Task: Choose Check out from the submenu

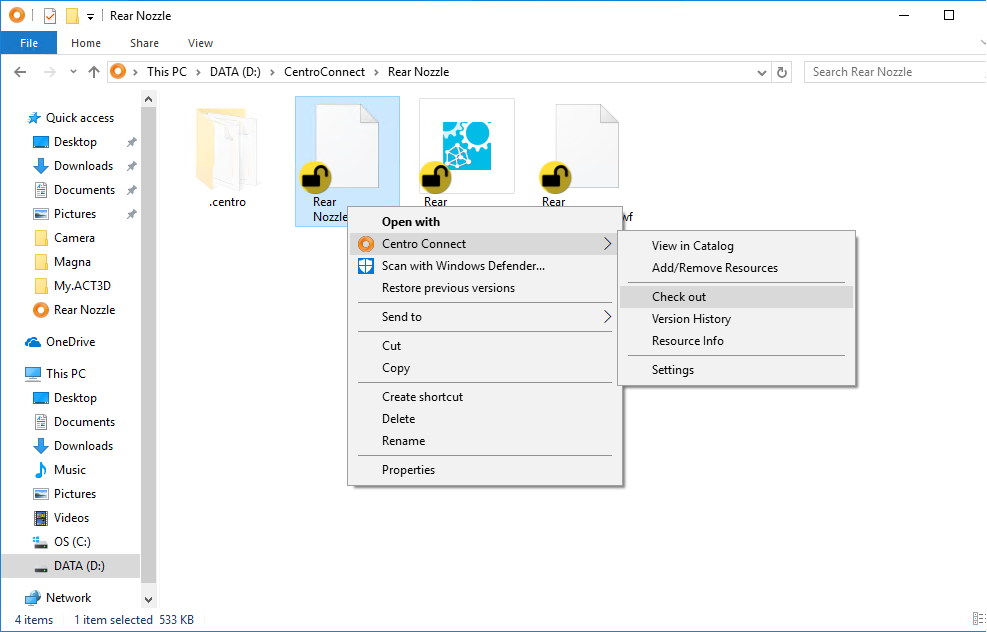Action: point(679,297)
